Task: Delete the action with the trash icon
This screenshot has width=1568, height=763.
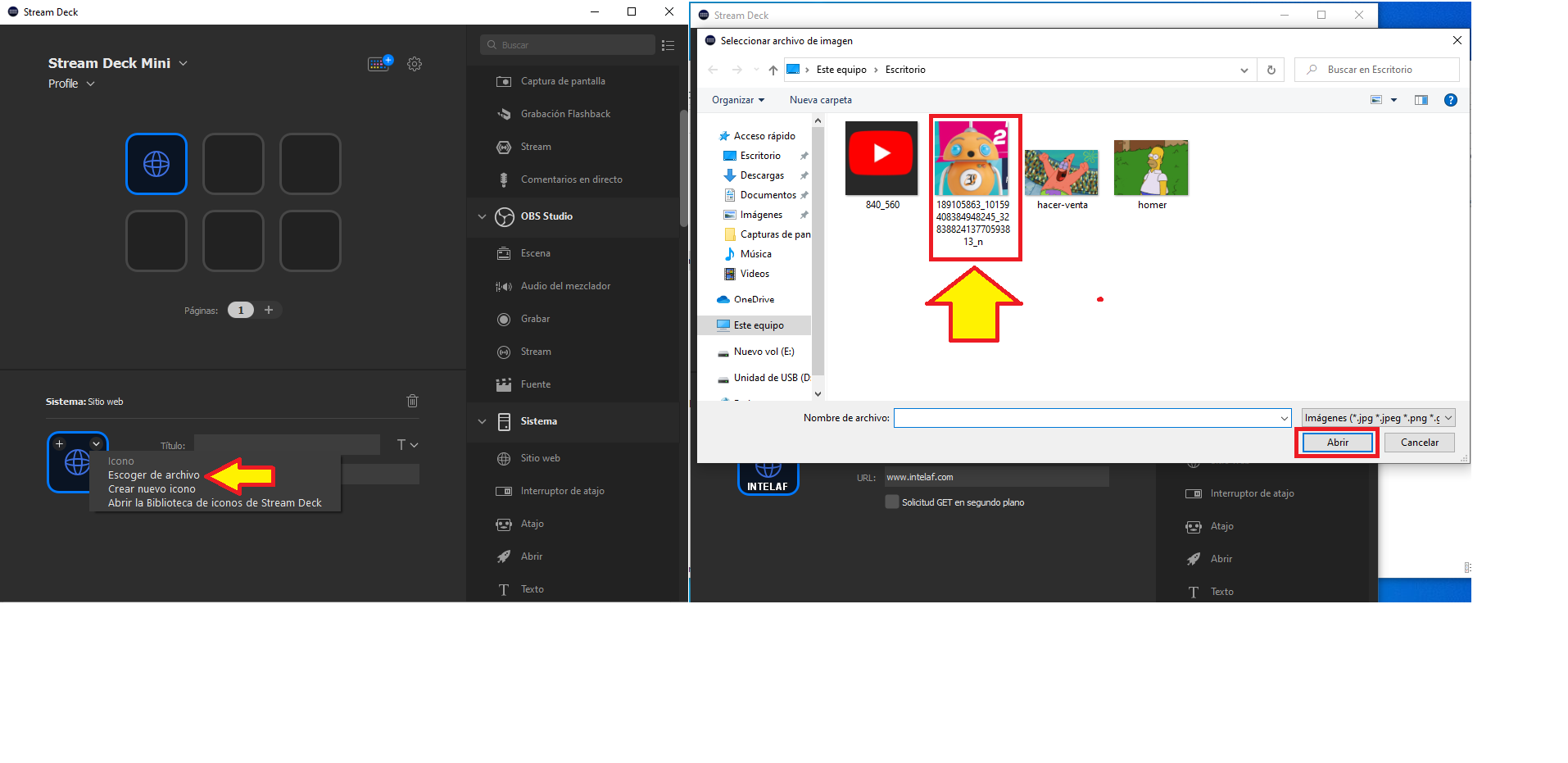Action: (412, 401)
